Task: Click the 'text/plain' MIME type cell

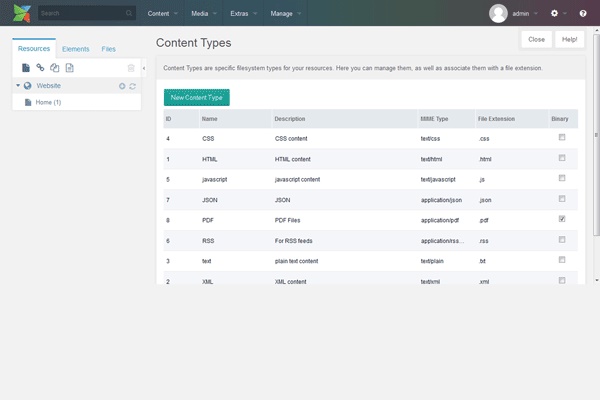Action: [432, 261]
